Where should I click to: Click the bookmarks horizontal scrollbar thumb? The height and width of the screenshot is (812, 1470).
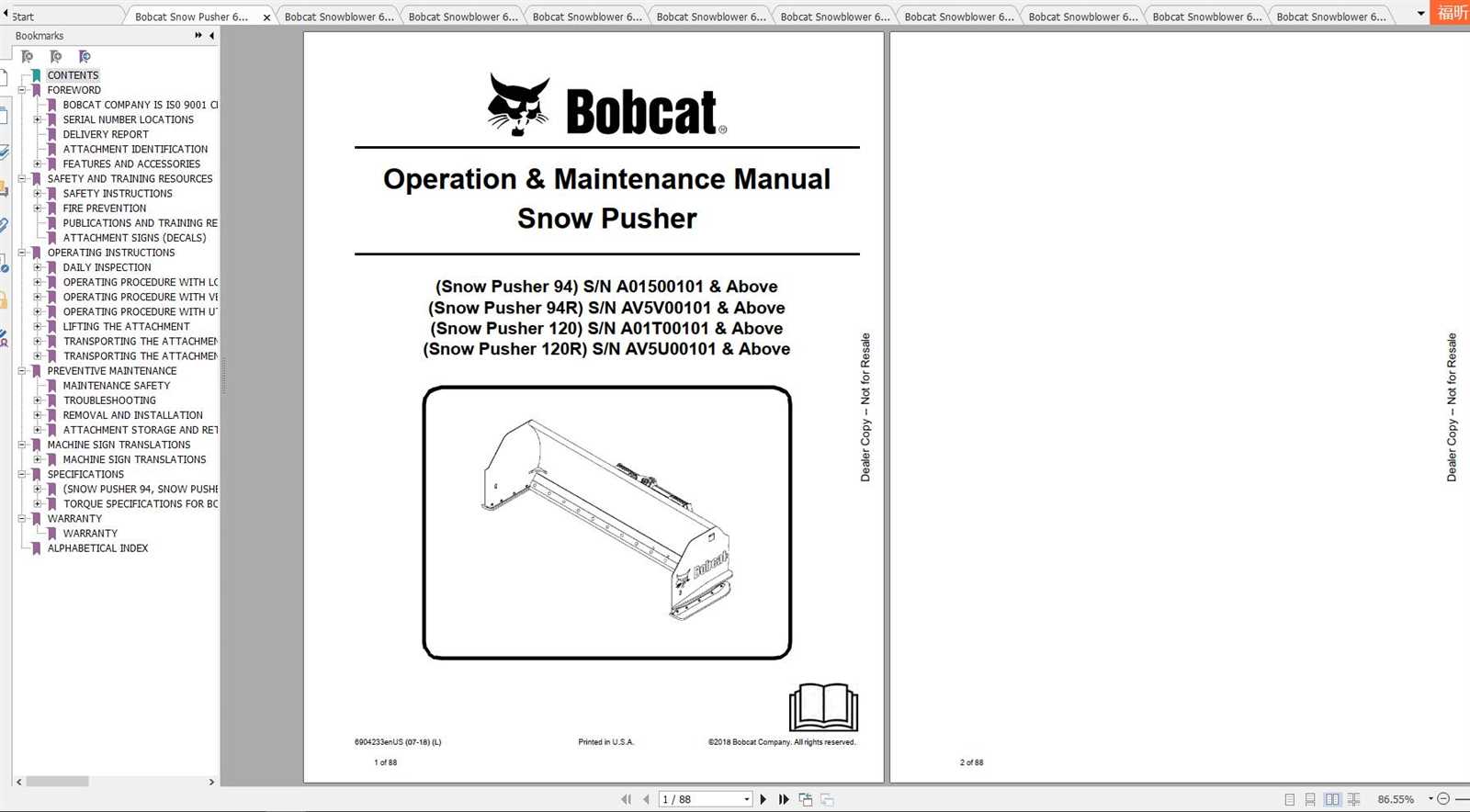click(58, 782)
